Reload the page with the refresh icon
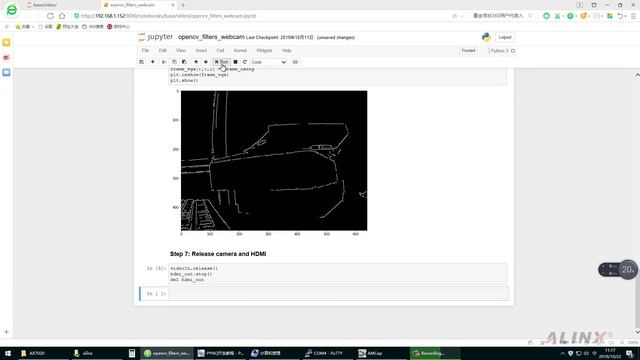Image resolution: width=640 pixels, height=360 pixels. pyautogui.click(x=50, y=16)
